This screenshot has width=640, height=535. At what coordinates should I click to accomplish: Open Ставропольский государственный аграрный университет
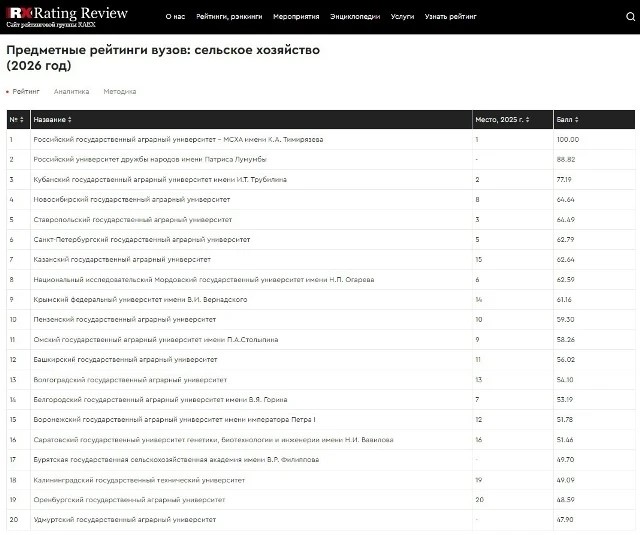click(x=133, y=220)
